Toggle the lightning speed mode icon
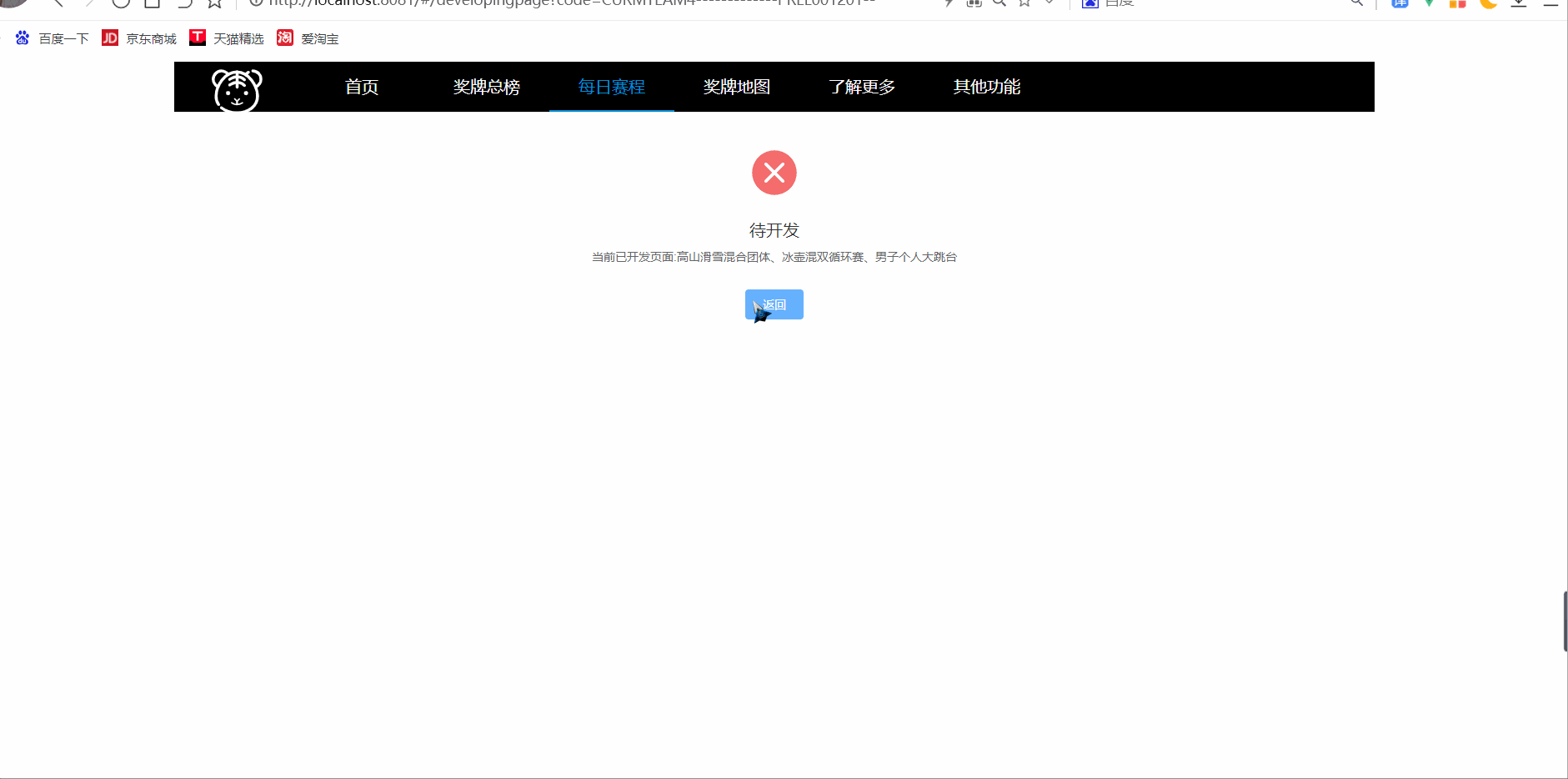 (949, 3)
